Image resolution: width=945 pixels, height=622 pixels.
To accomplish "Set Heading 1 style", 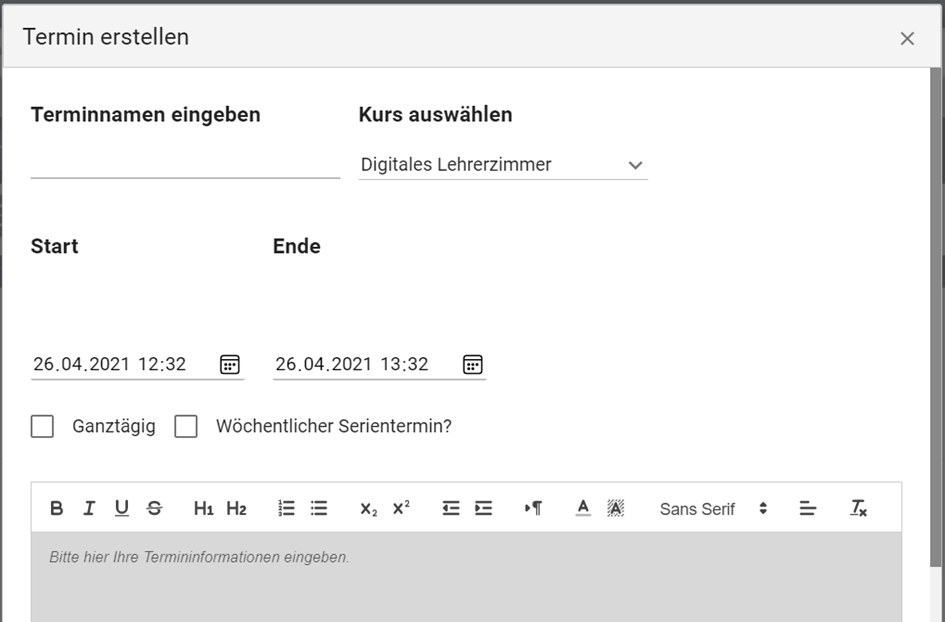I will point(204,509).
